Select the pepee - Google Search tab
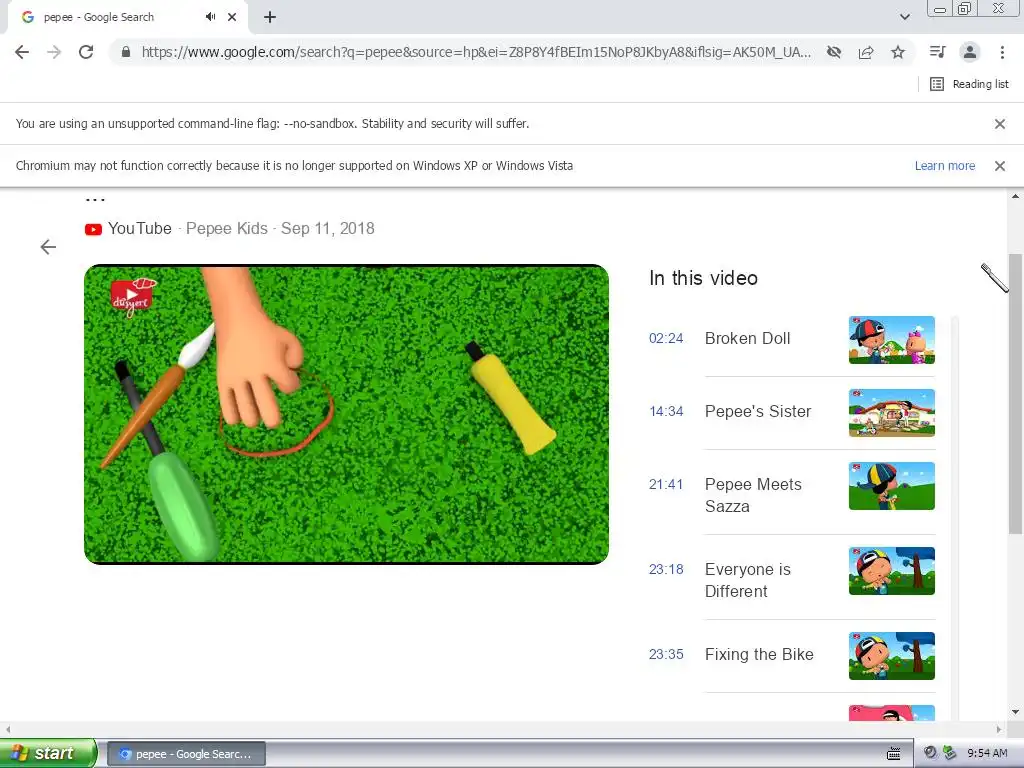 coord(127,17)
